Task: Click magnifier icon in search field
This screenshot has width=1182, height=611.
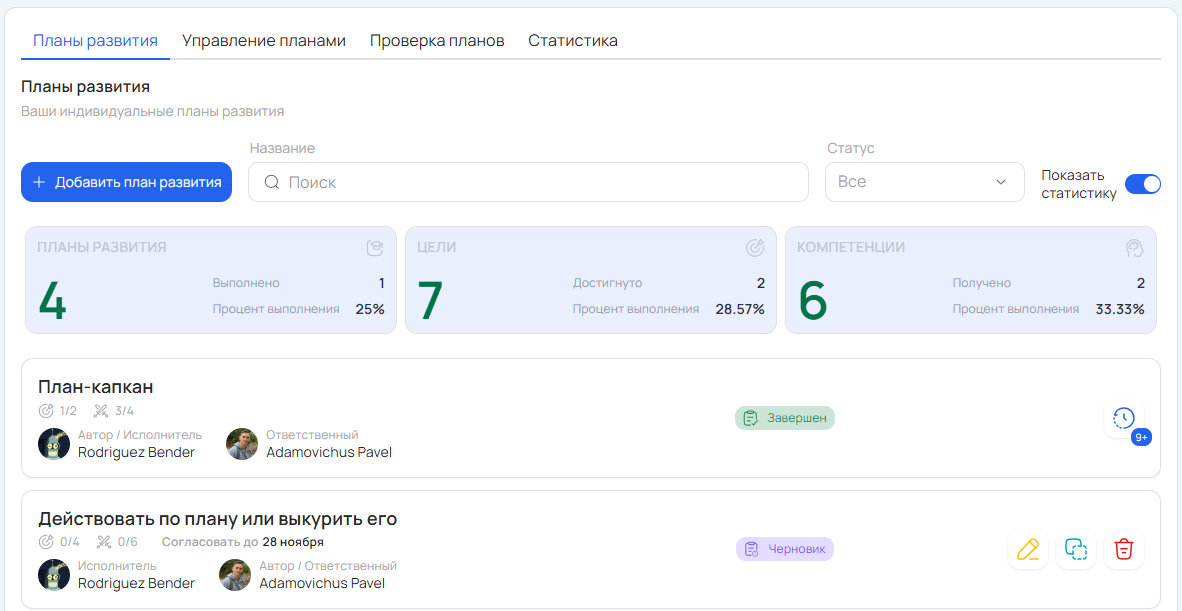Action: (272, 182)
